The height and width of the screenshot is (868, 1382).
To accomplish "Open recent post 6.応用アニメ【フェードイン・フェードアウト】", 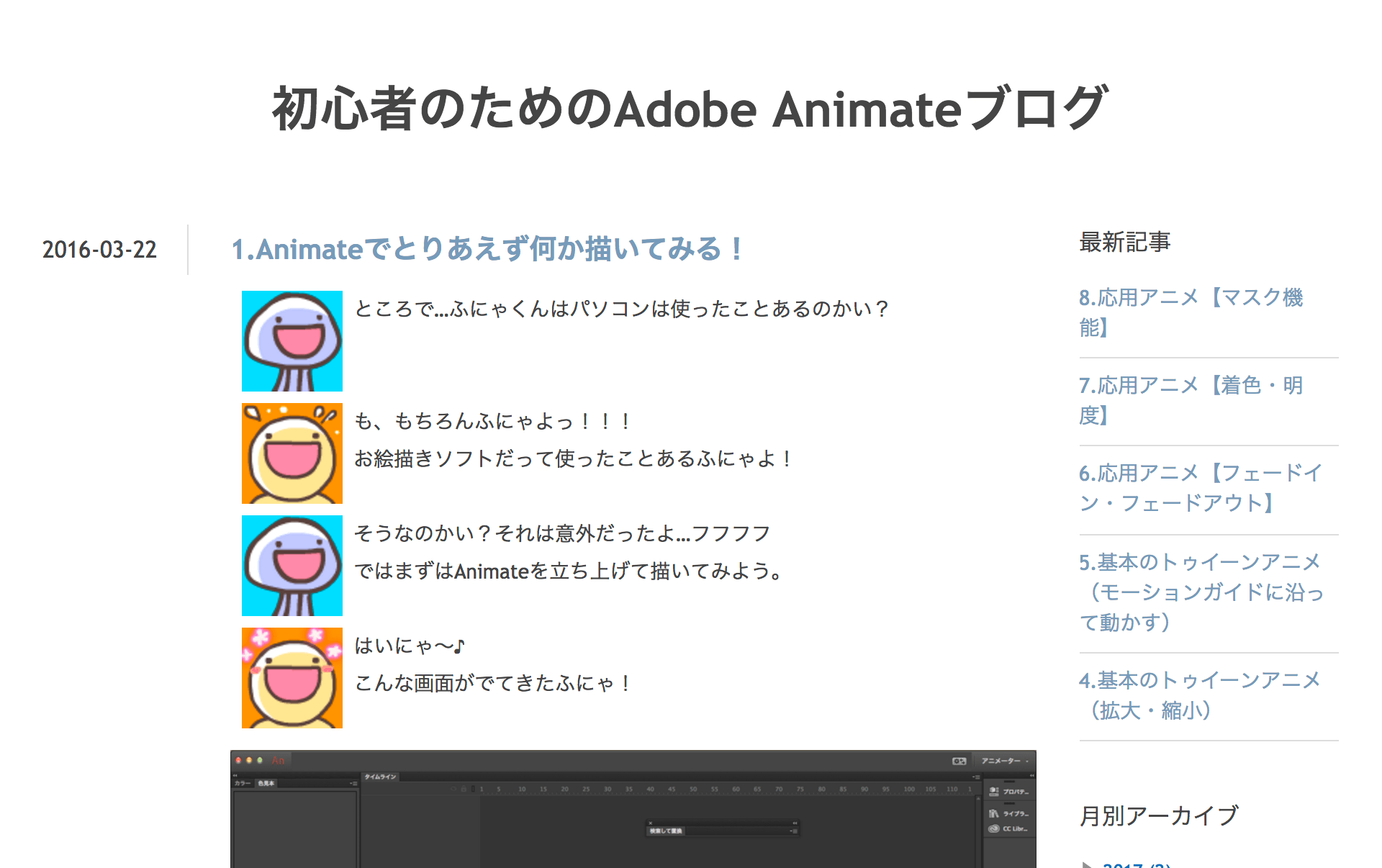I will coord(1200,488).
